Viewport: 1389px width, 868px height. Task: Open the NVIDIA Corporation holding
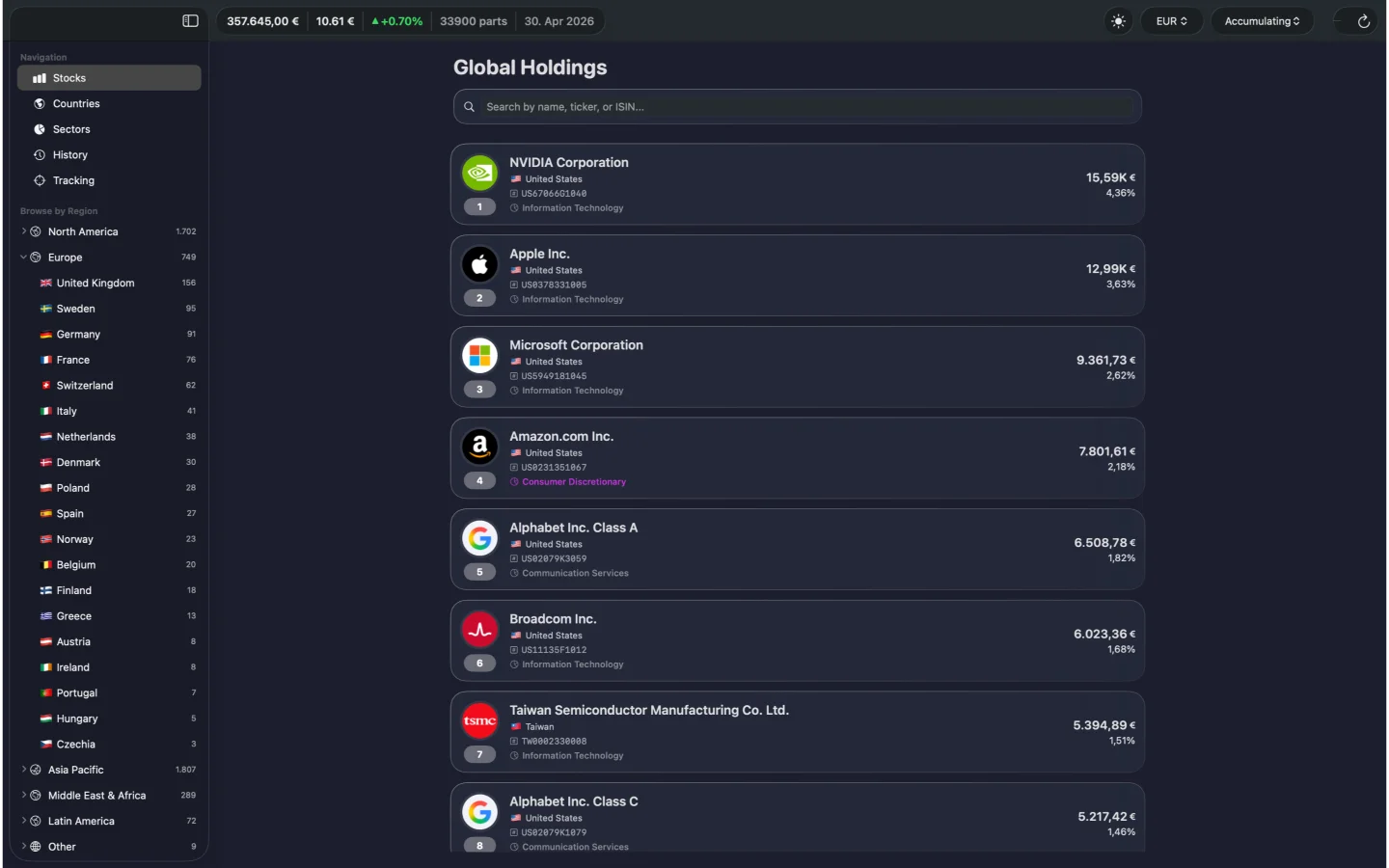[x=798, y=184]
